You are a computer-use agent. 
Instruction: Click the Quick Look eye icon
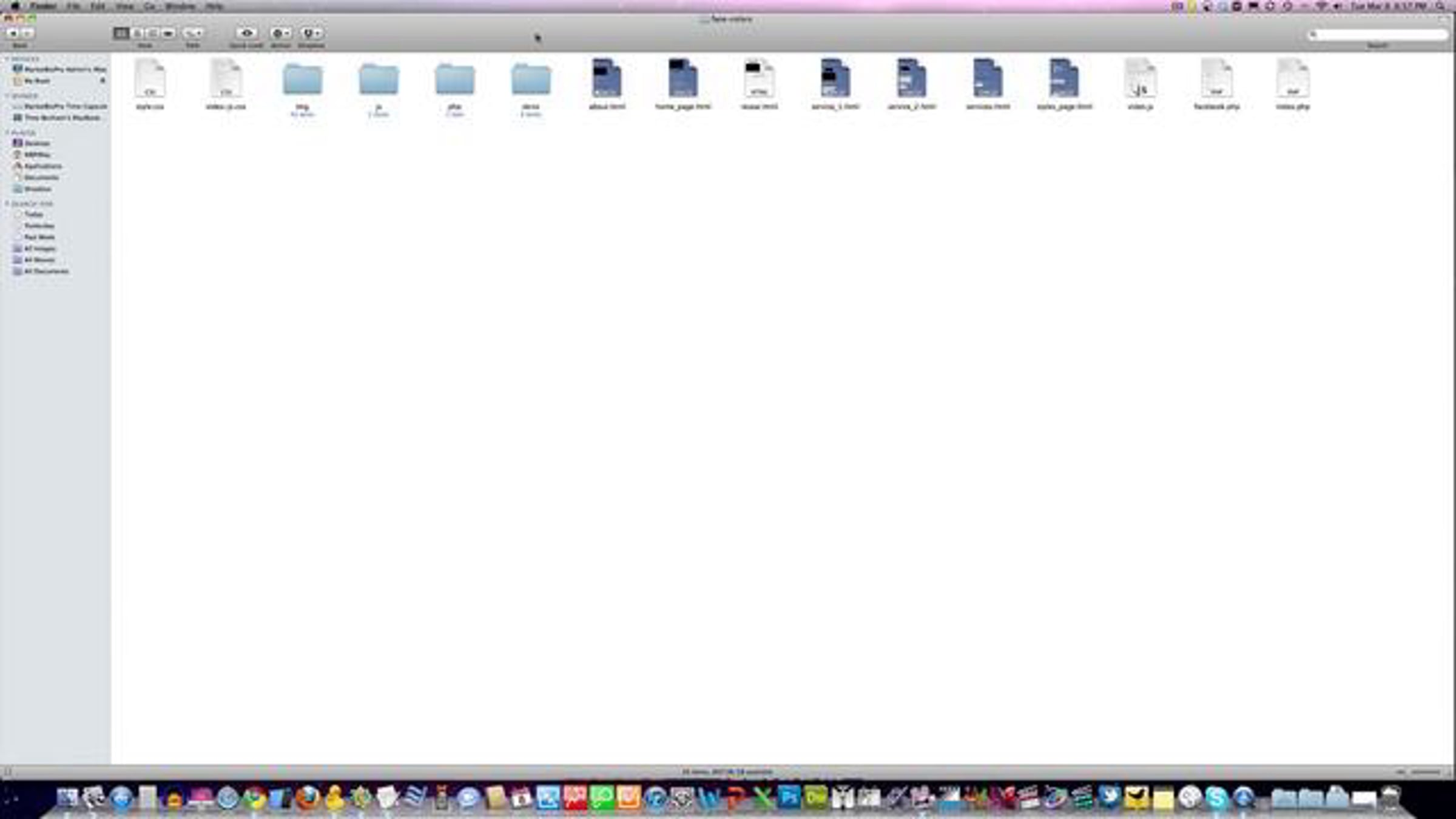[246, 33]
